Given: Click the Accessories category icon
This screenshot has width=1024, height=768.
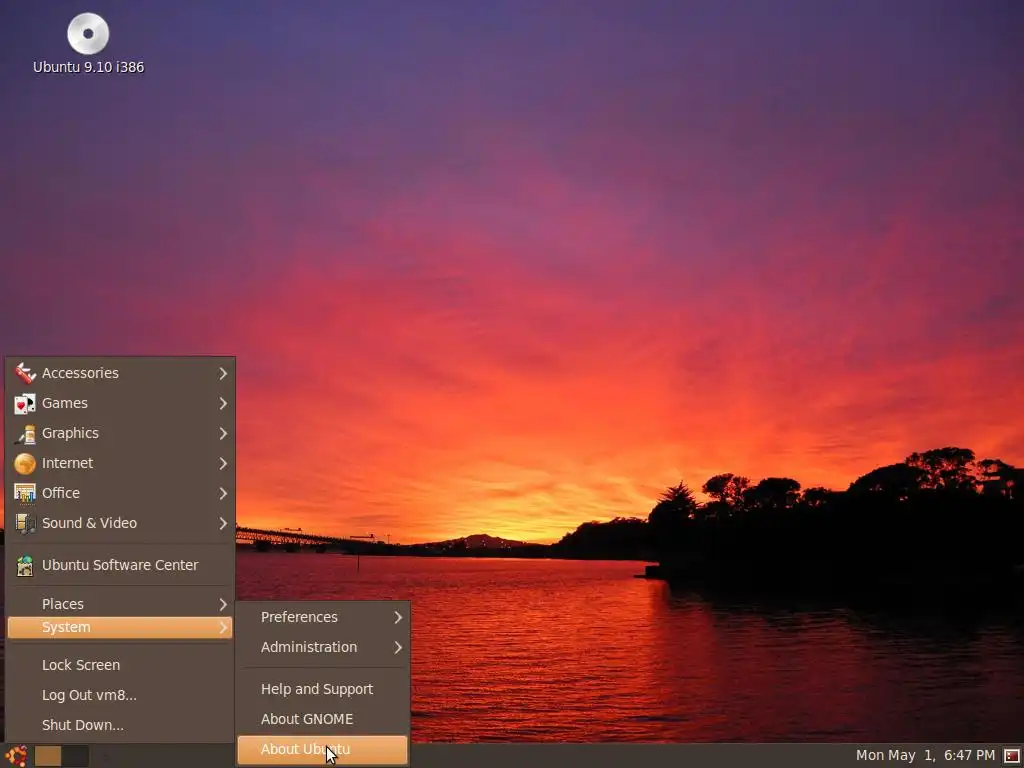Looking at the screenshot, I should pyautogui.click(x=25, y=373).
